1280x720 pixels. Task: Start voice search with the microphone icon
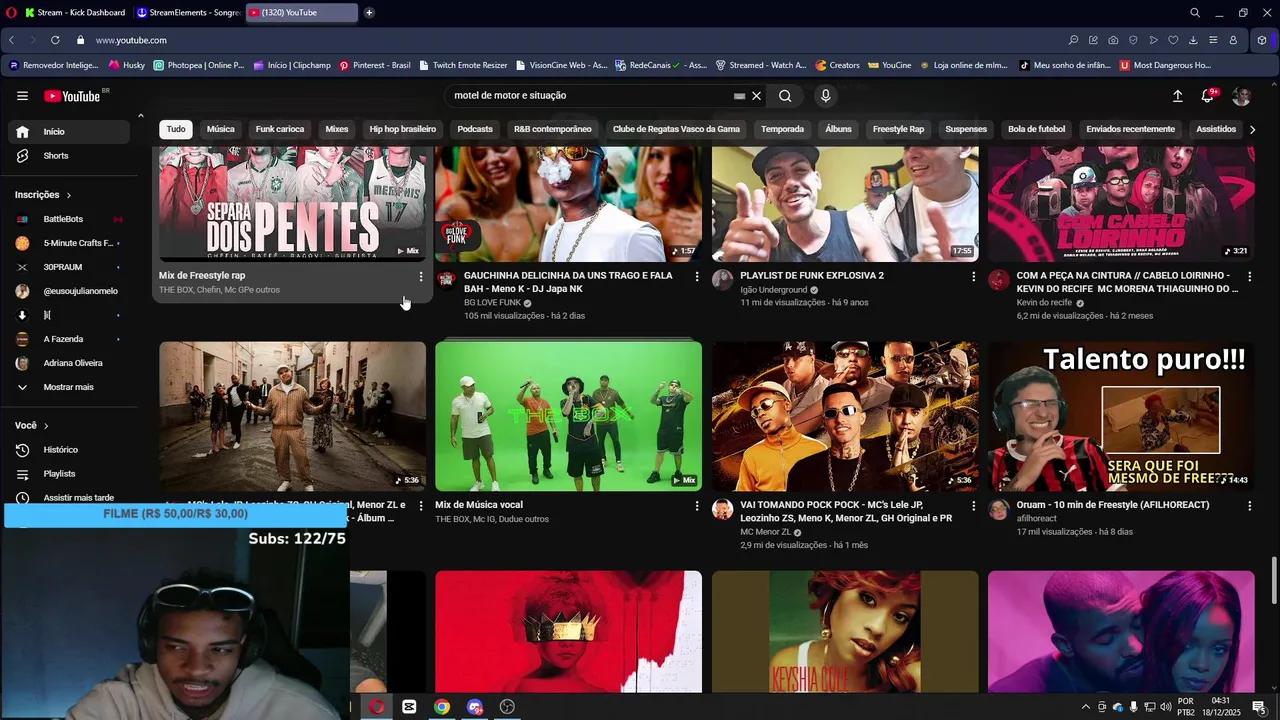tap(825, 96)
